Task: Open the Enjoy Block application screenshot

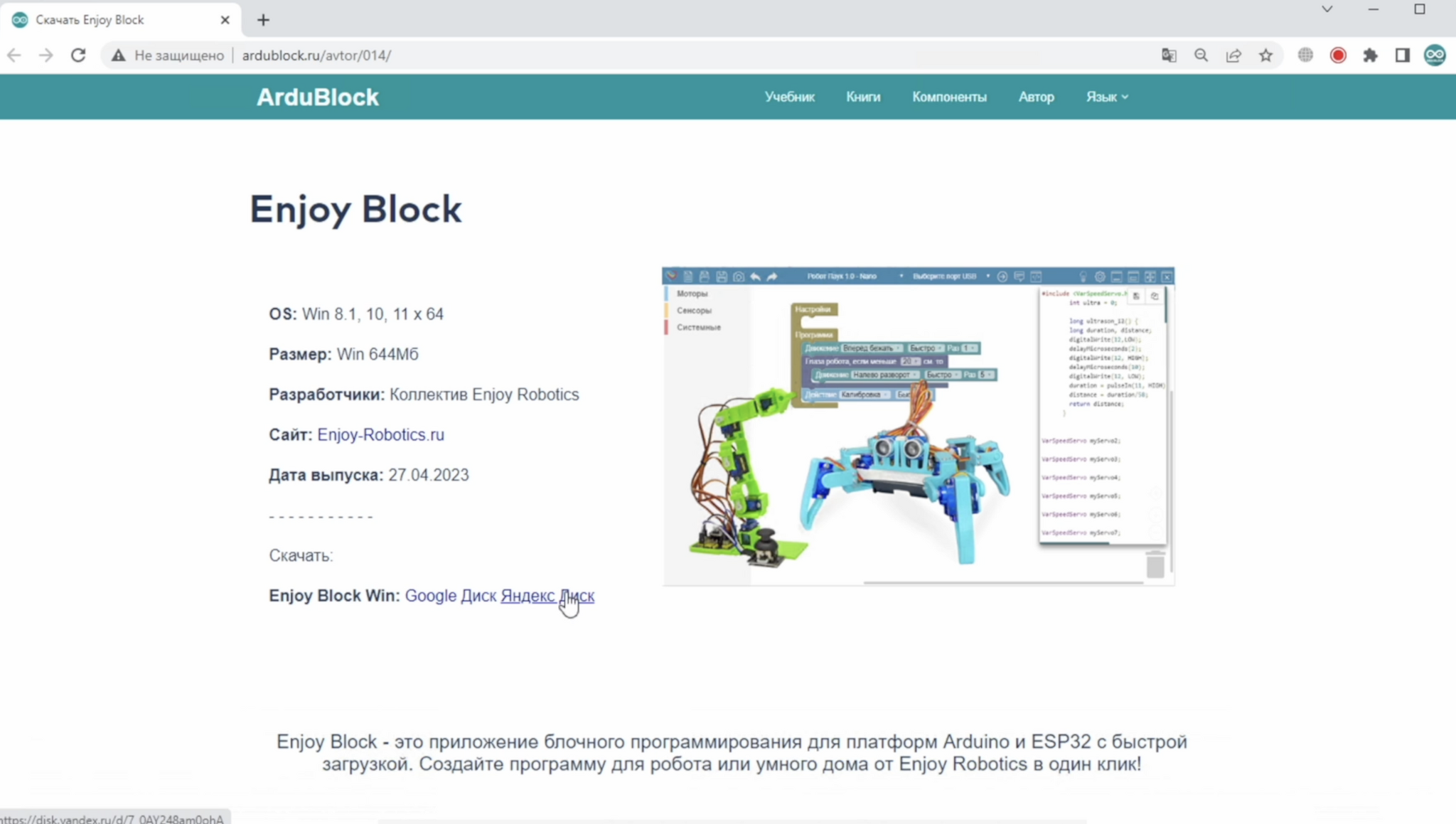Action: [918, 427]
